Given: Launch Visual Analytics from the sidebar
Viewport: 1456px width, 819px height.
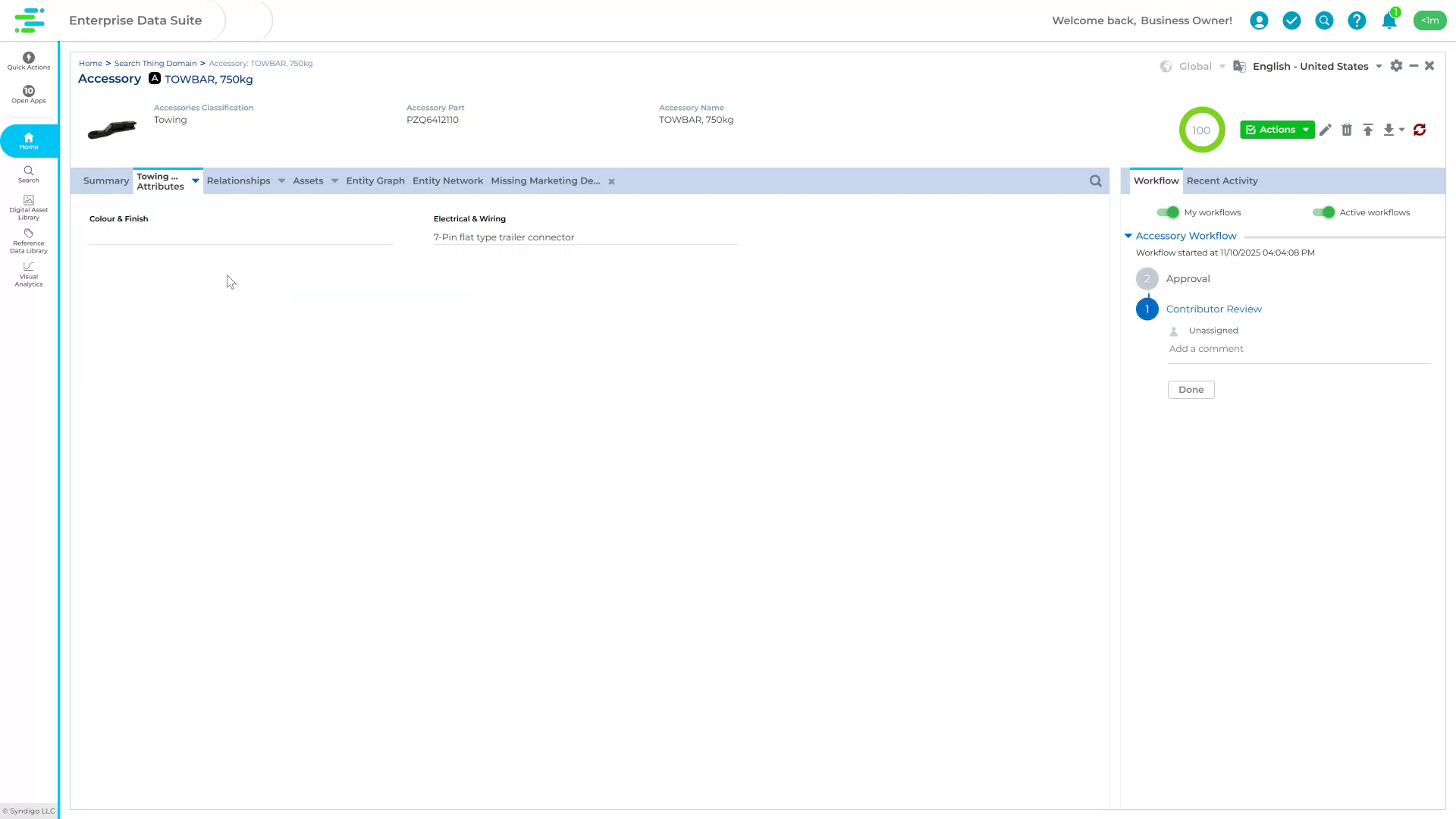Looking at the screenshot, I should (28, 275).
